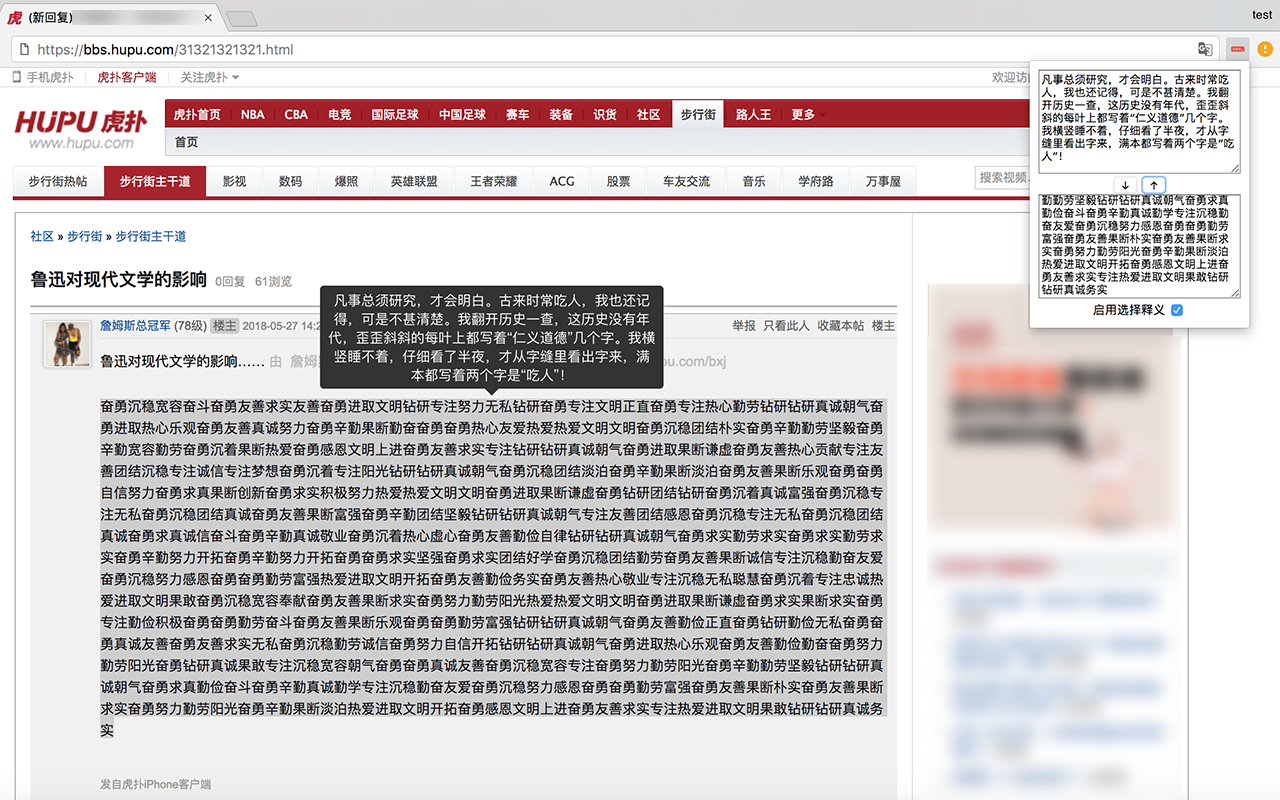Switch to the 学府路 tab
The width and height of the screenshot is (1280, 800).
[x=816, y=181]
